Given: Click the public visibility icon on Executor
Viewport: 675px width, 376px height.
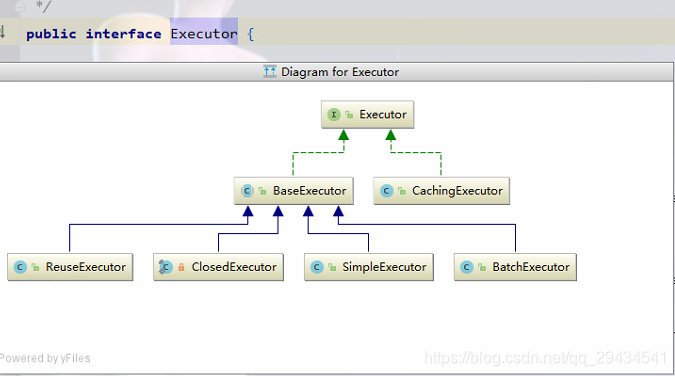Looking at the screenshot, I should (x=349, y=115).
